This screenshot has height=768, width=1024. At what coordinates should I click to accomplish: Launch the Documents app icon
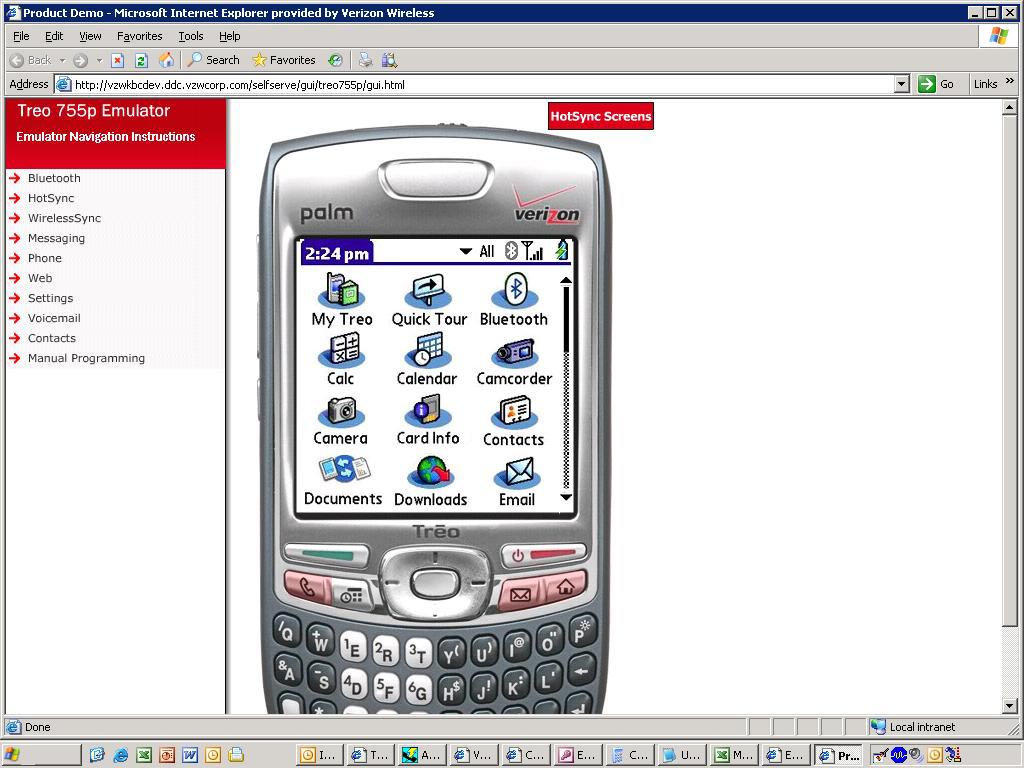(x=343, y=480)
